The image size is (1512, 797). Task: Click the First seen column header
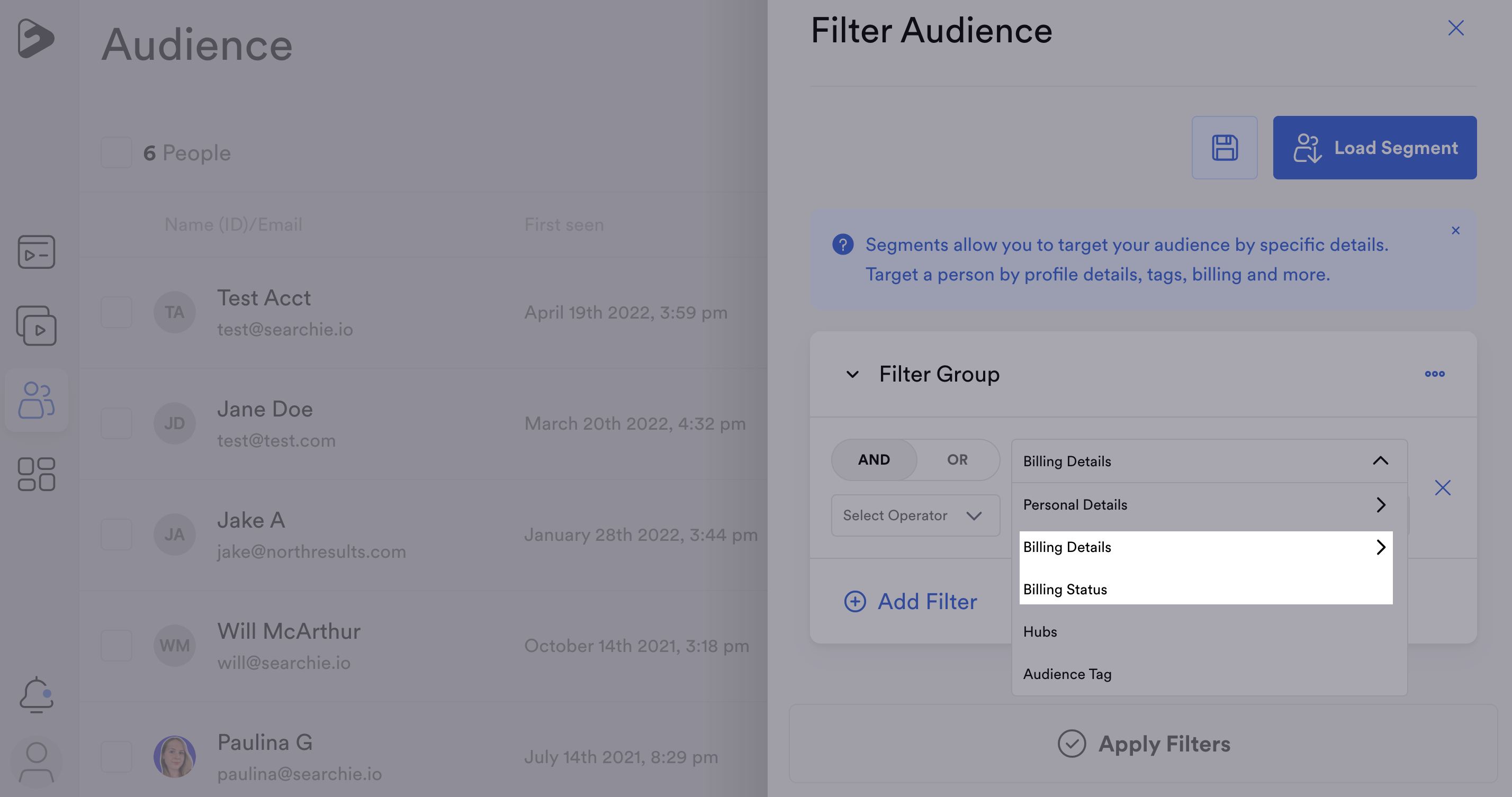(x=563, y=225)
